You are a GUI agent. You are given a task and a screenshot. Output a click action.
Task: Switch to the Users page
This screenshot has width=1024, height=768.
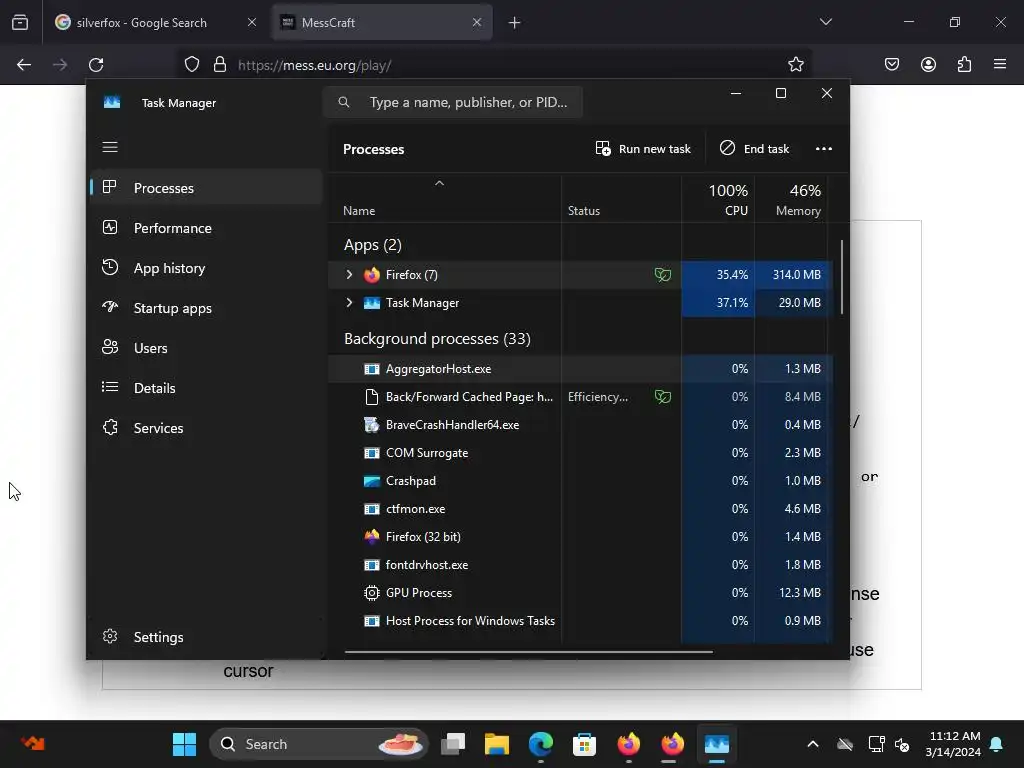[206, 348]
